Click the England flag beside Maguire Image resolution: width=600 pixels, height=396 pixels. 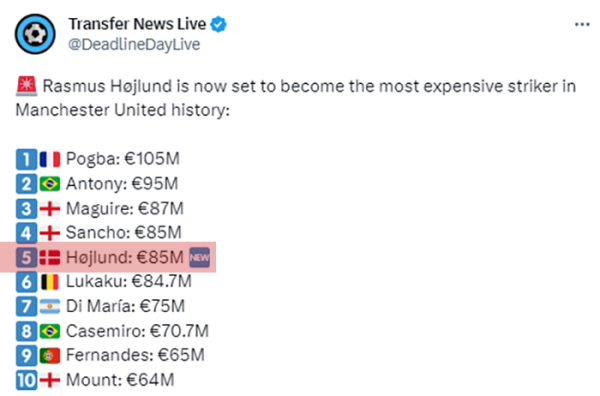click(50, 209)
